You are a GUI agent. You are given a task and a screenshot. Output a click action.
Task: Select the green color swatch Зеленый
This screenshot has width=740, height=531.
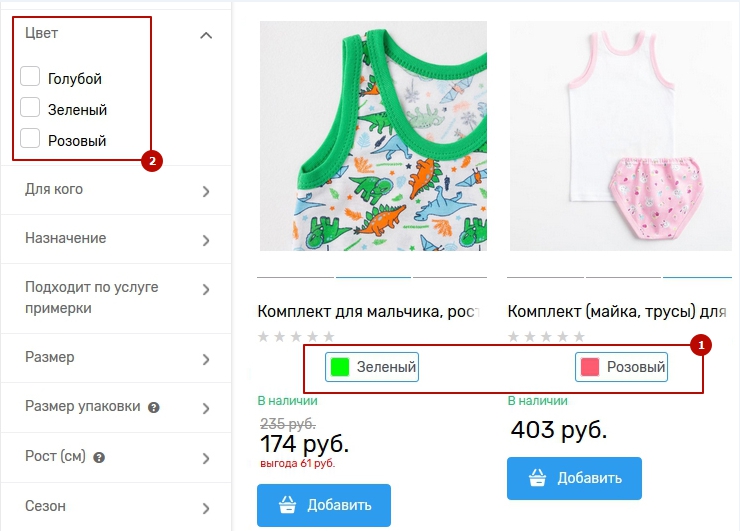[x=371, y=367]
